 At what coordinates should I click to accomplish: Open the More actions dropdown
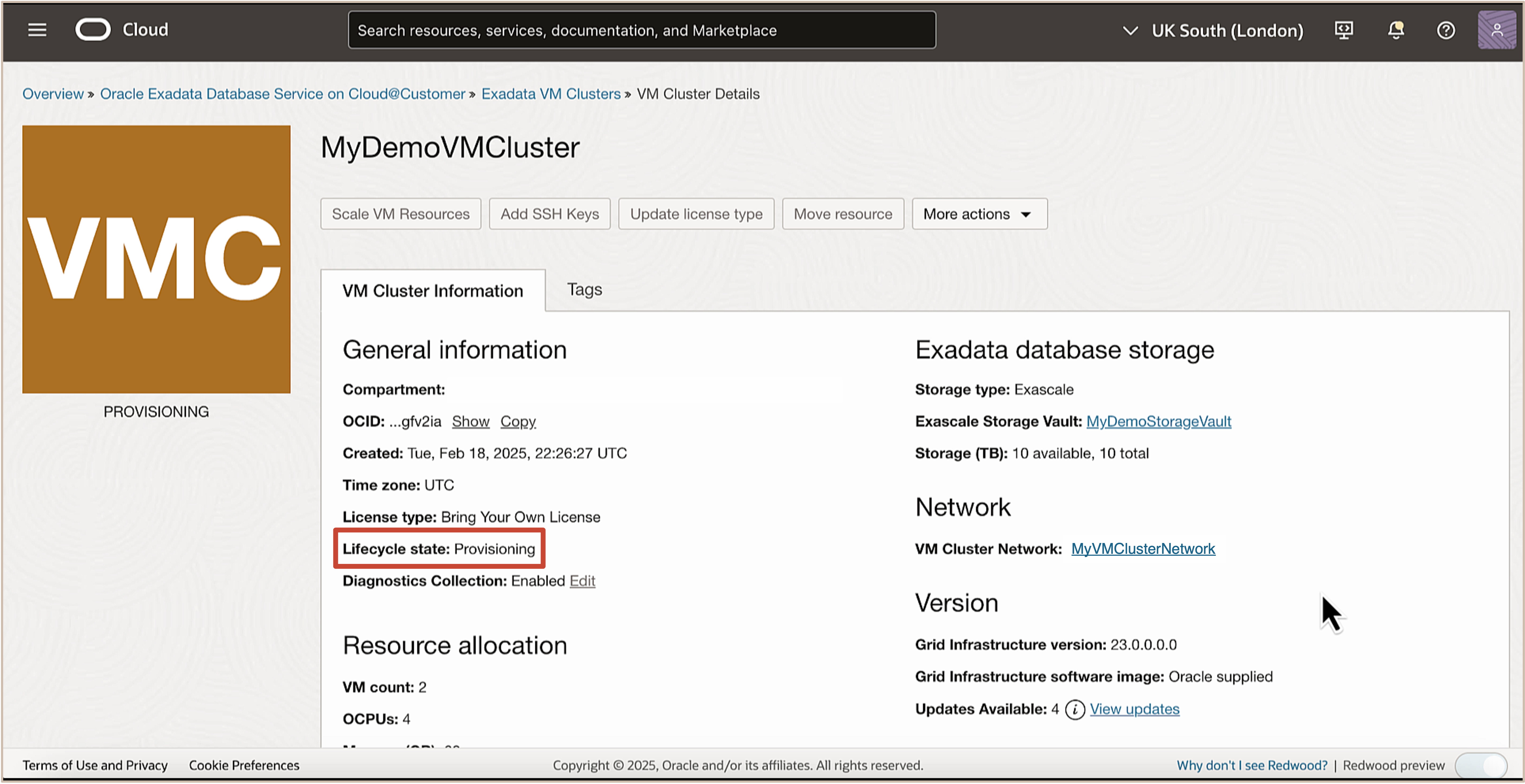coord(979,214)
